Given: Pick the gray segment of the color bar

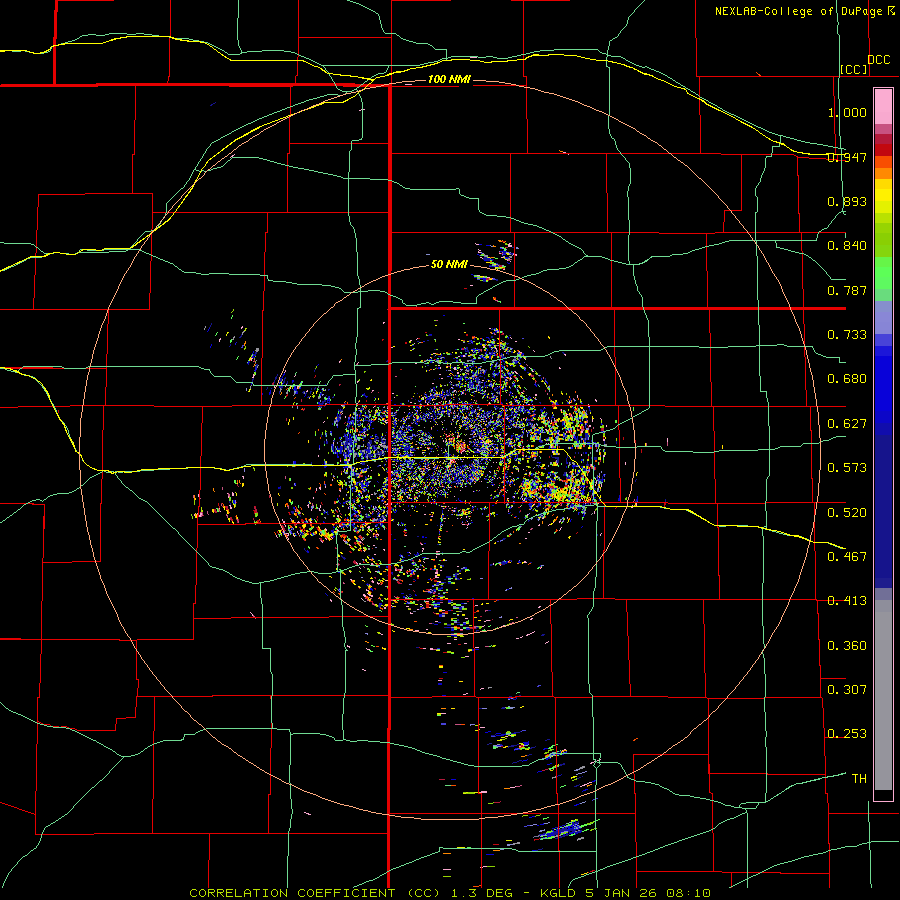Looking at the screenshot, I should pos(883,695).
